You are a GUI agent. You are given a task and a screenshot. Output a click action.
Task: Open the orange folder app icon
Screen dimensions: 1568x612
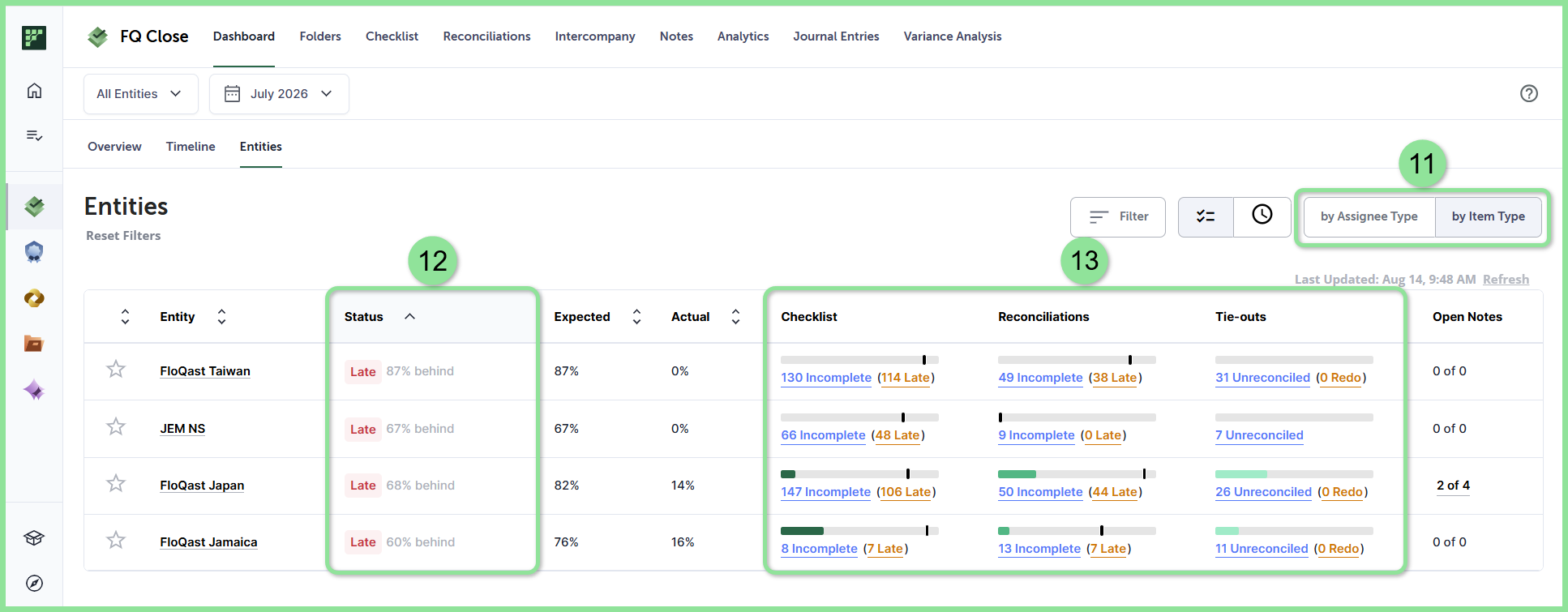[34, 344]
